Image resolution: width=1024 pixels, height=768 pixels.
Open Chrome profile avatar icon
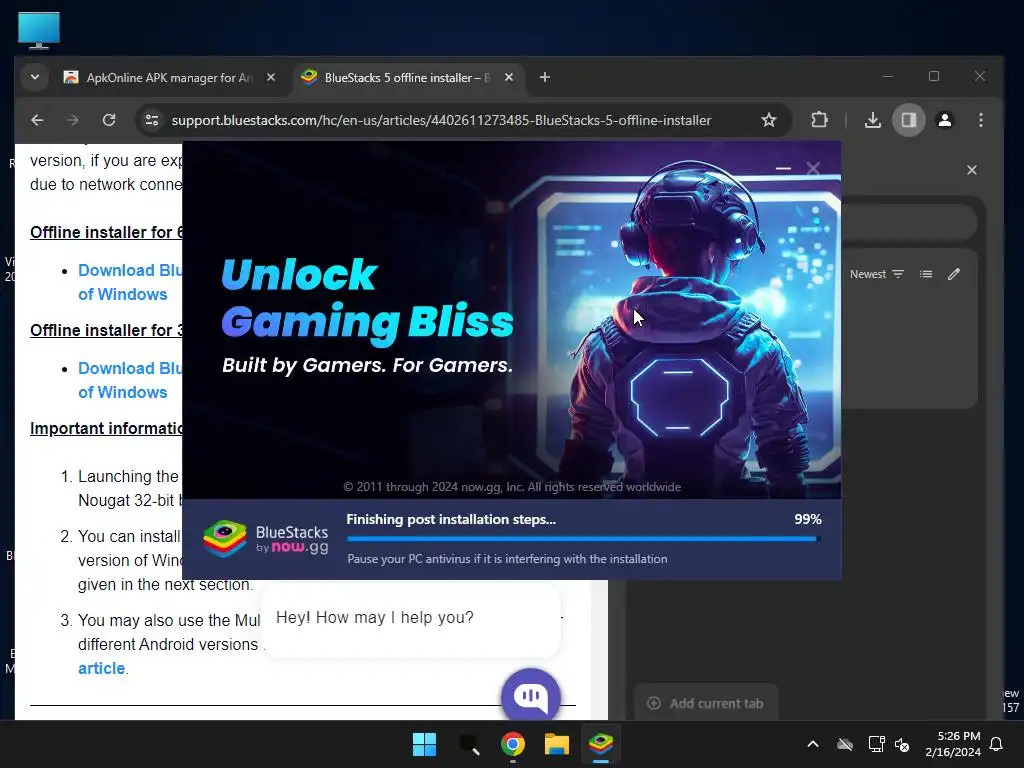(944, 120)
